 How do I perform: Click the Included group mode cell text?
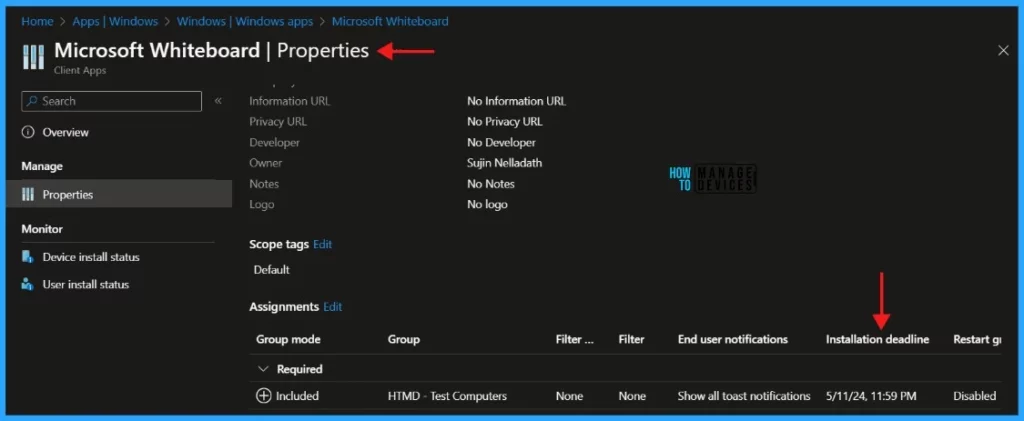[x=297, y=396]
